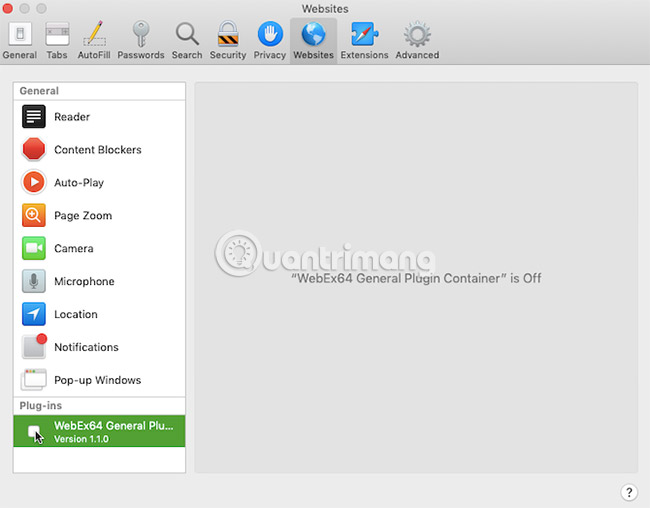Choose the Microphone label
650x508 pixels.
pyautogui.click(x=85, y=282)
